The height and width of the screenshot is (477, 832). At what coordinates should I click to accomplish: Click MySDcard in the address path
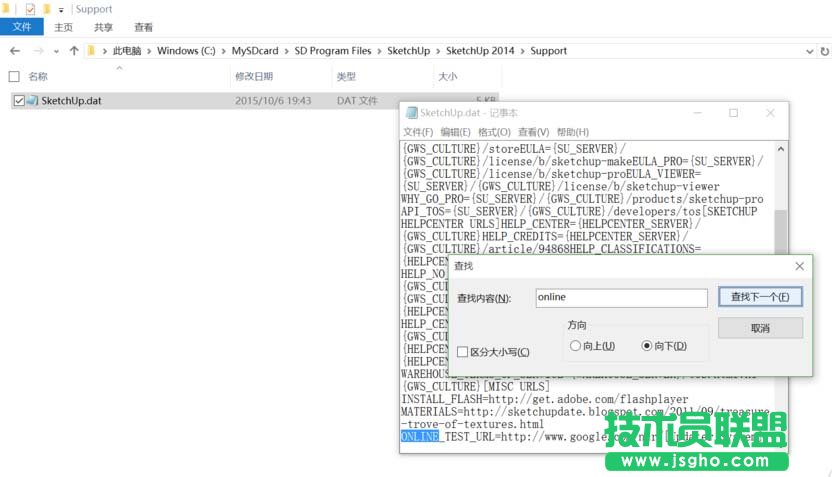(x=255, y=51)
